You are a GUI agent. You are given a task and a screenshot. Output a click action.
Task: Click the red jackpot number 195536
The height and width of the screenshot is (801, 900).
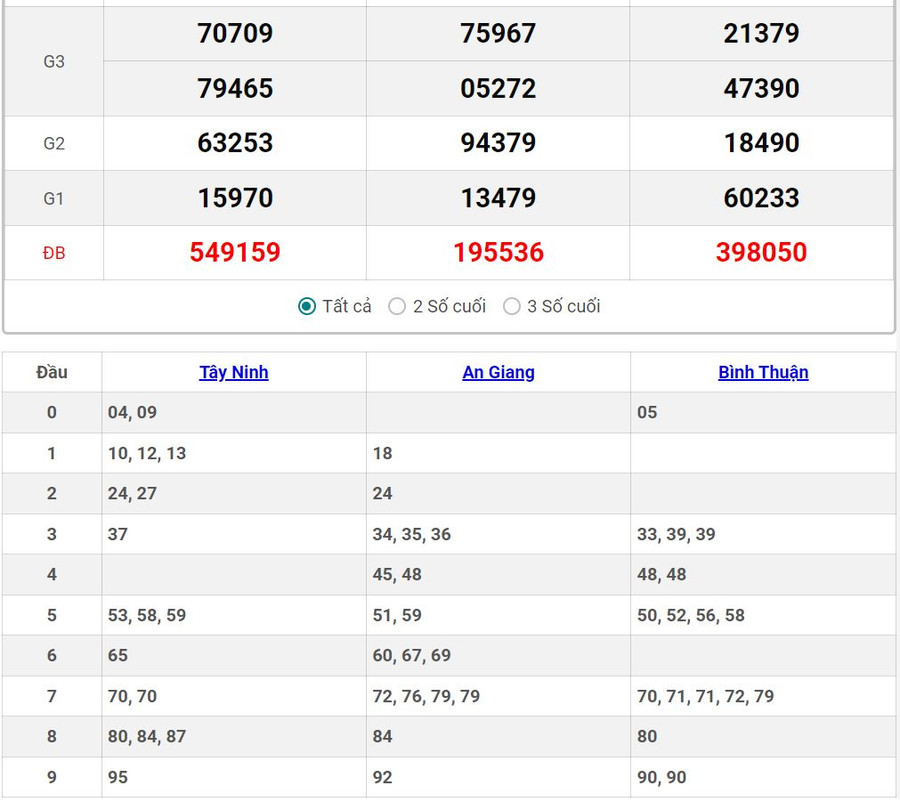tap(498, 252)
